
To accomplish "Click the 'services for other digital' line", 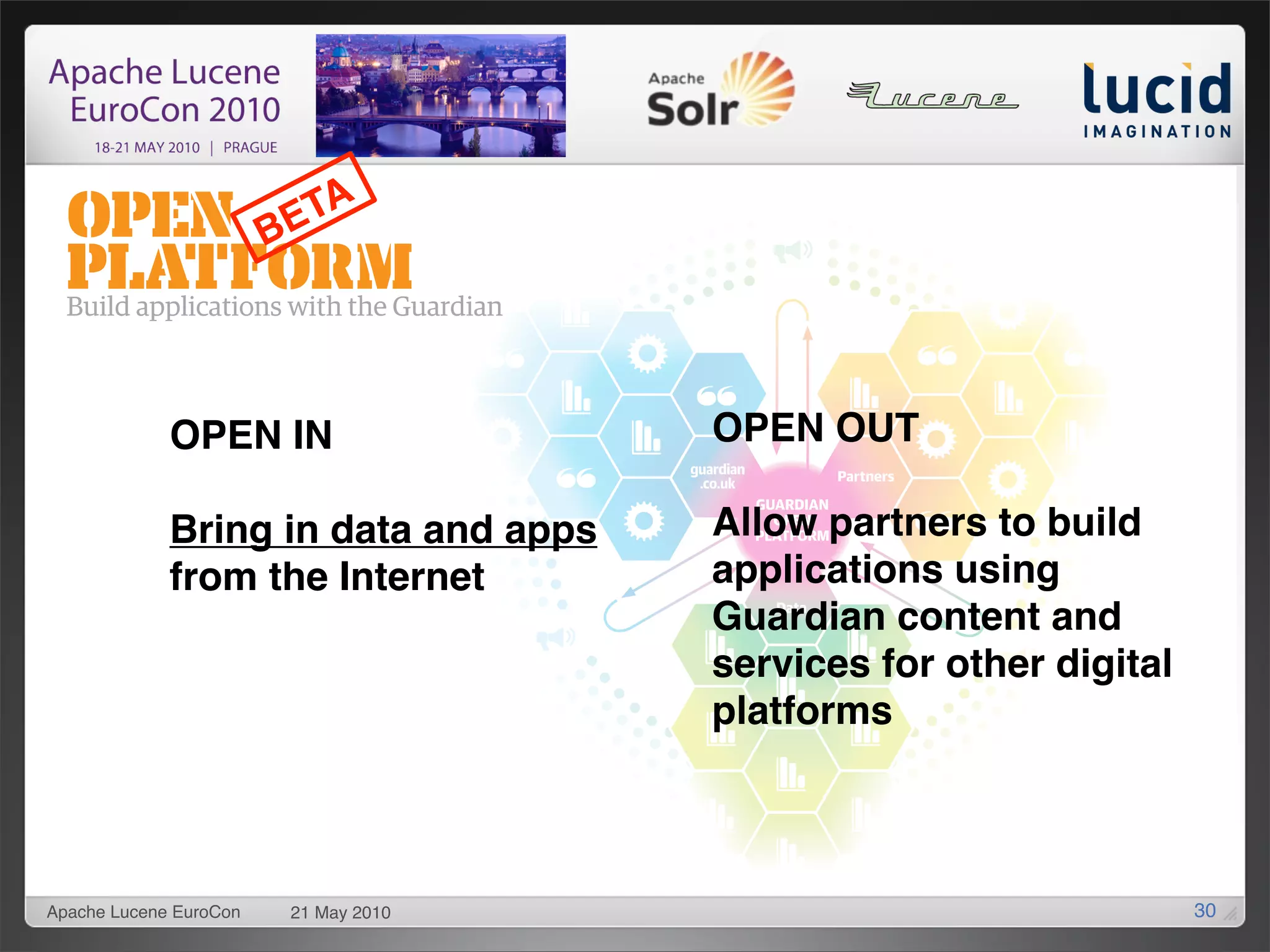I will 942,663.
